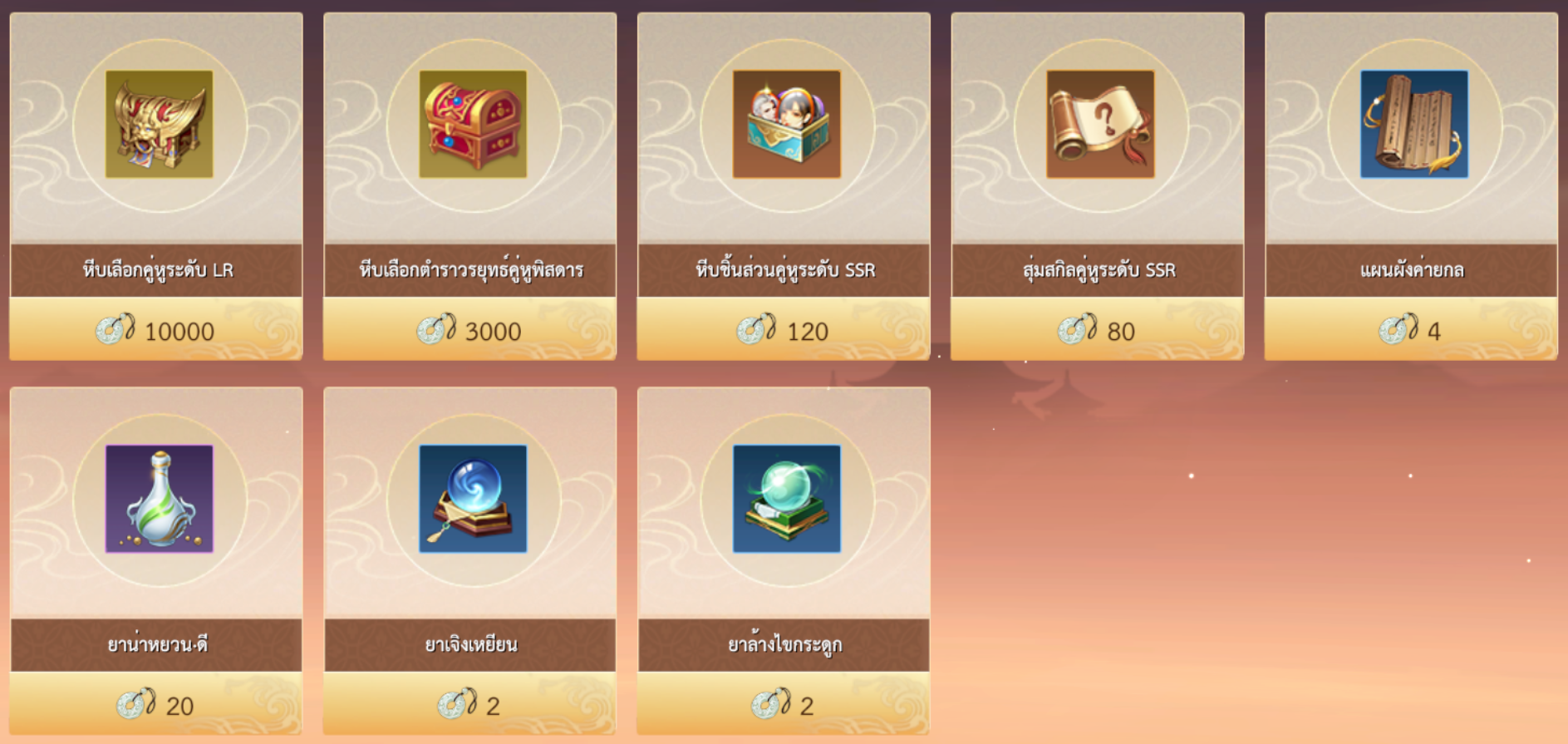Click the 3000 price button
The width and height of the screenshot is (1568, 744).
point(470,329)
